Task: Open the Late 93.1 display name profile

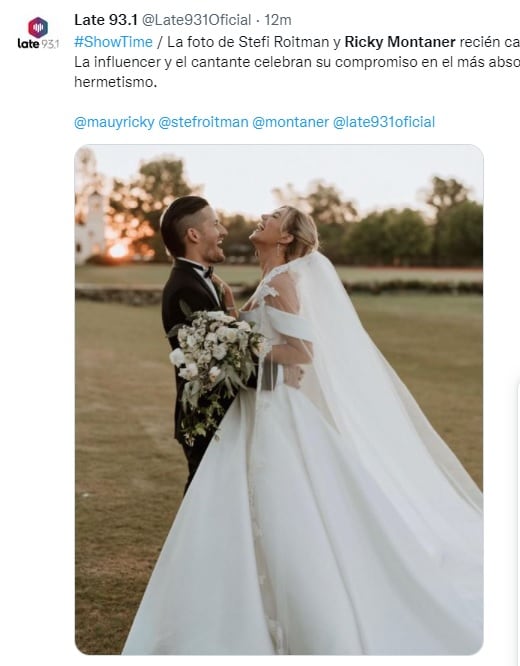Action: [x=106, y=20]
